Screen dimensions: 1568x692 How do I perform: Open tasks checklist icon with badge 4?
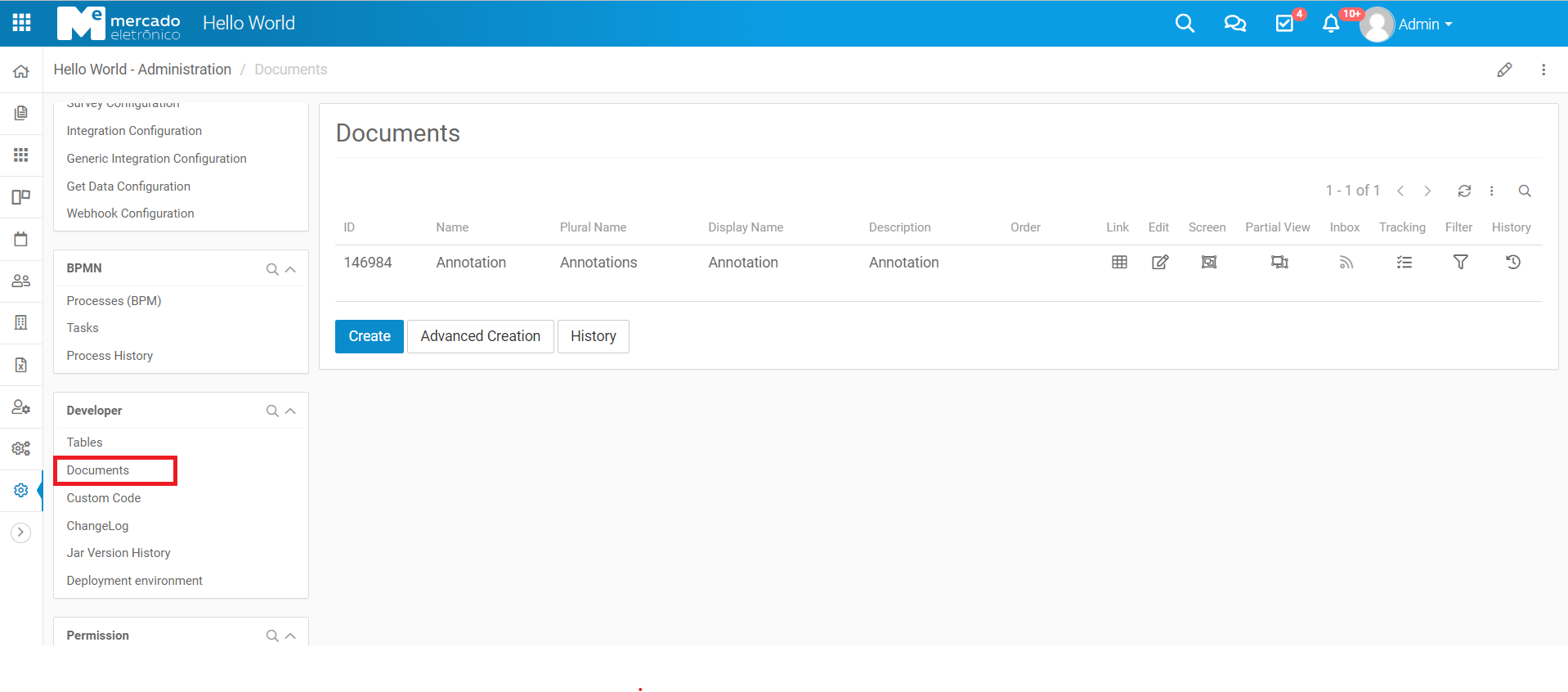[1285, 24]
